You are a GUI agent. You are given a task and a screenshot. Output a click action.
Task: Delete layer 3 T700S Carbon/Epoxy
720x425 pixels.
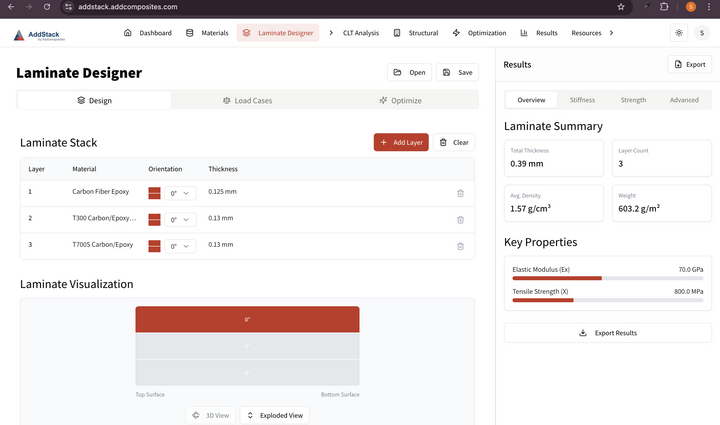(x=460, y=246)
